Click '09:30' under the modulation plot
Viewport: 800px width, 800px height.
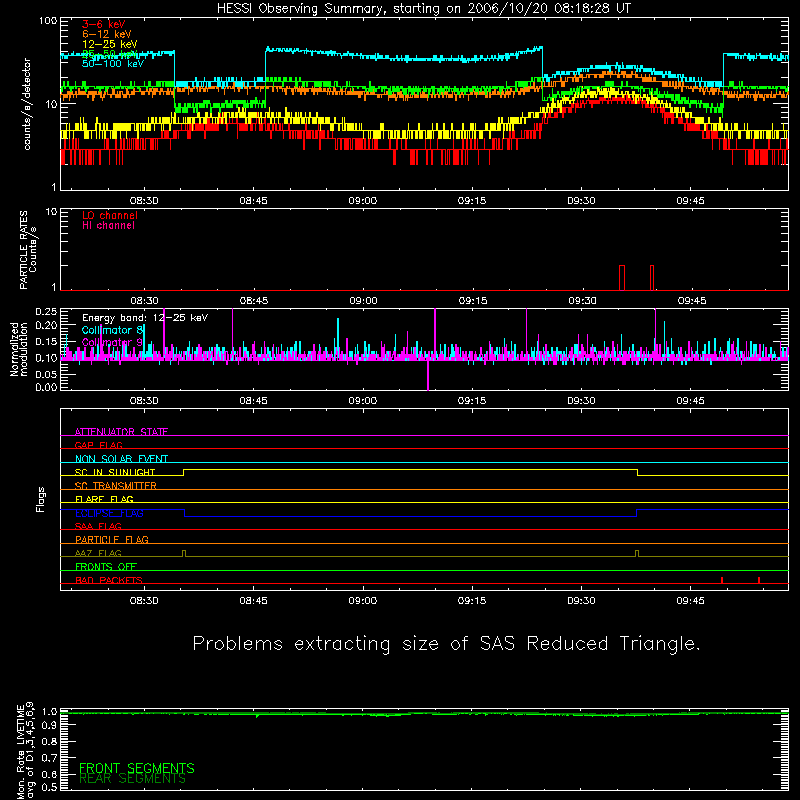pyautogui.click(x=581, y=401)
